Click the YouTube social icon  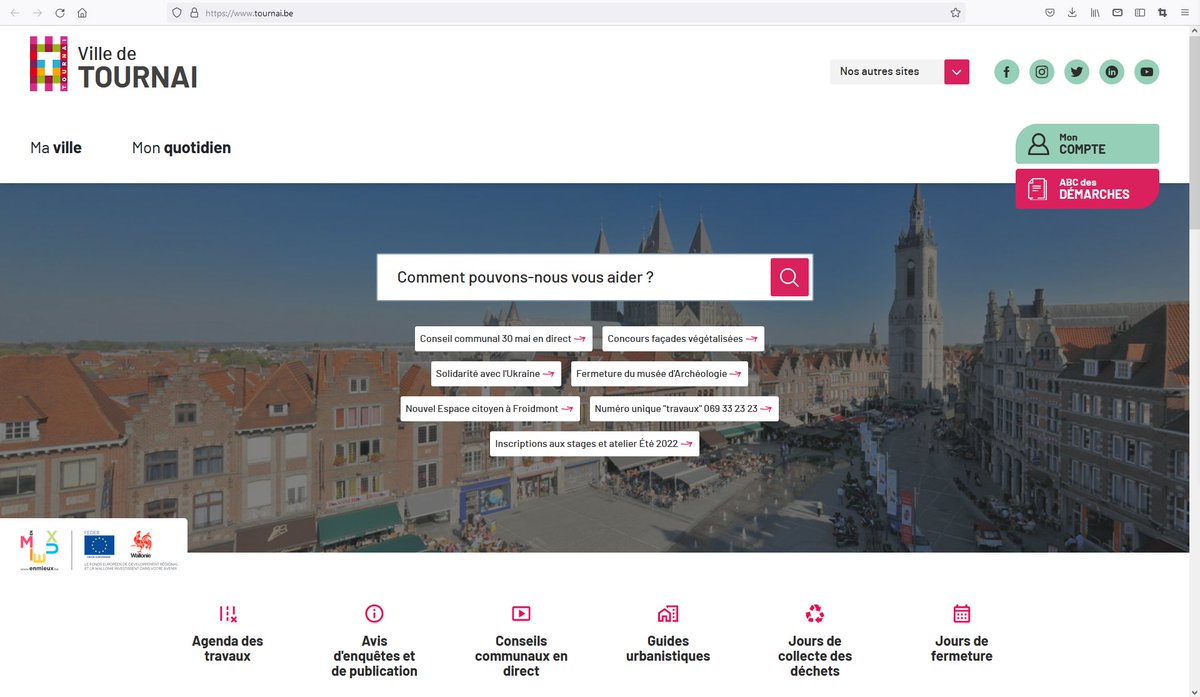1147,72
